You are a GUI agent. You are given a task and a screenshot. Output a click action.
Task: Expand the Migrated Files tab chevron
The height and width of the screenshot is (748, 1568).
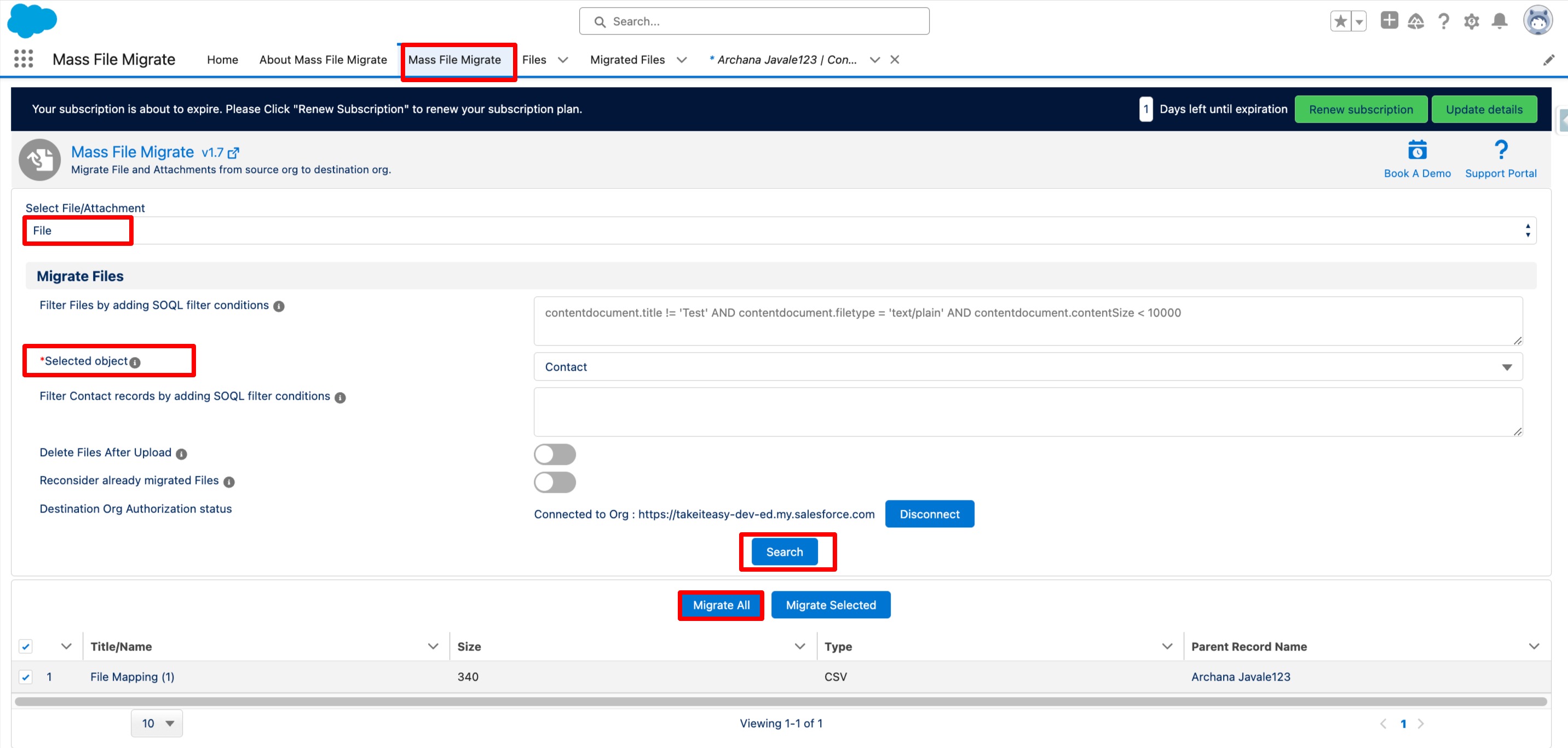pos(682,60)
